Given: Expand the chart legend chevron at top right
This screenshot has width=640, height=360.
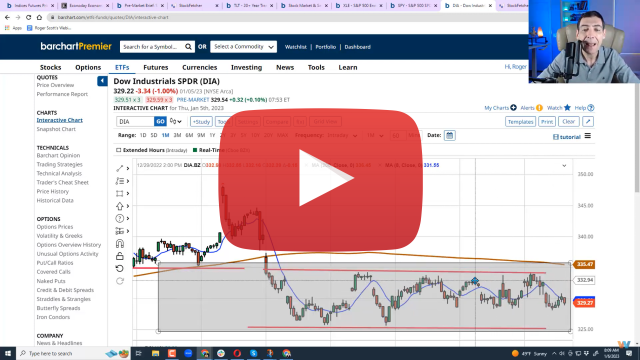Looking at the screenshot, I should pyautogui.click(x=564, y=166).
